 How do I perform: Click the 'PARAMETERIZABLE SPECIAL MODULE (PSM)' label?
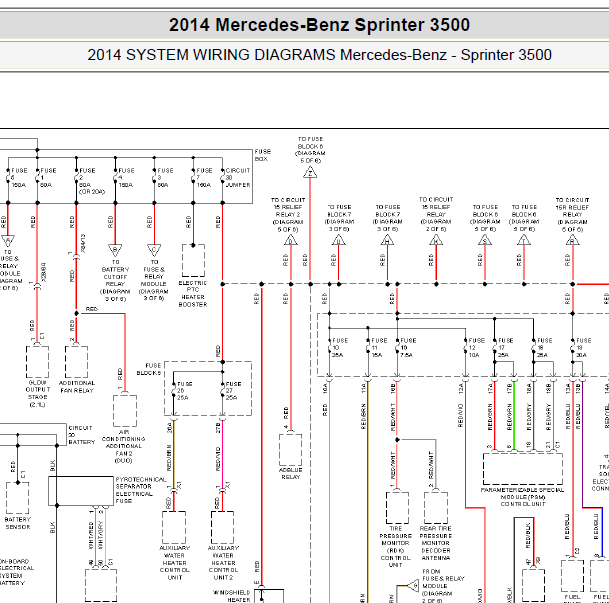pyautogui.click(x=522, y=494)
